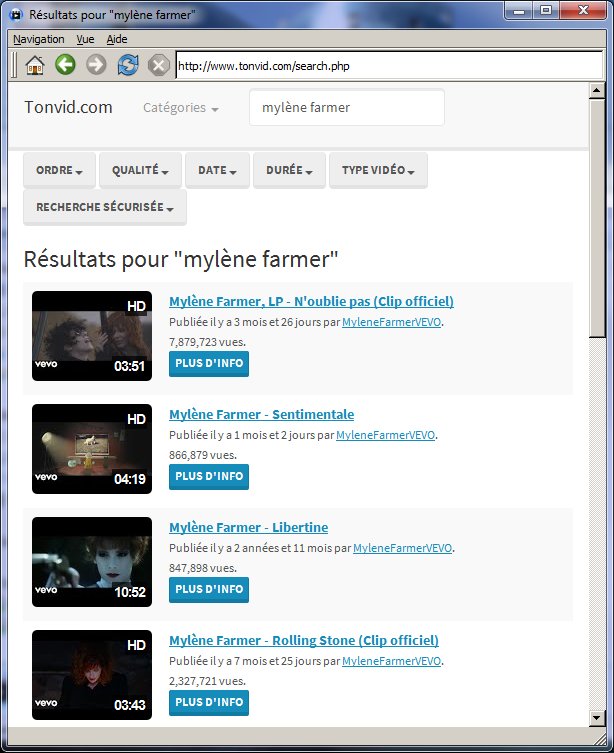The image size is (614, 753).
Task: Minimize the window
Action: [x=518, y=11]
